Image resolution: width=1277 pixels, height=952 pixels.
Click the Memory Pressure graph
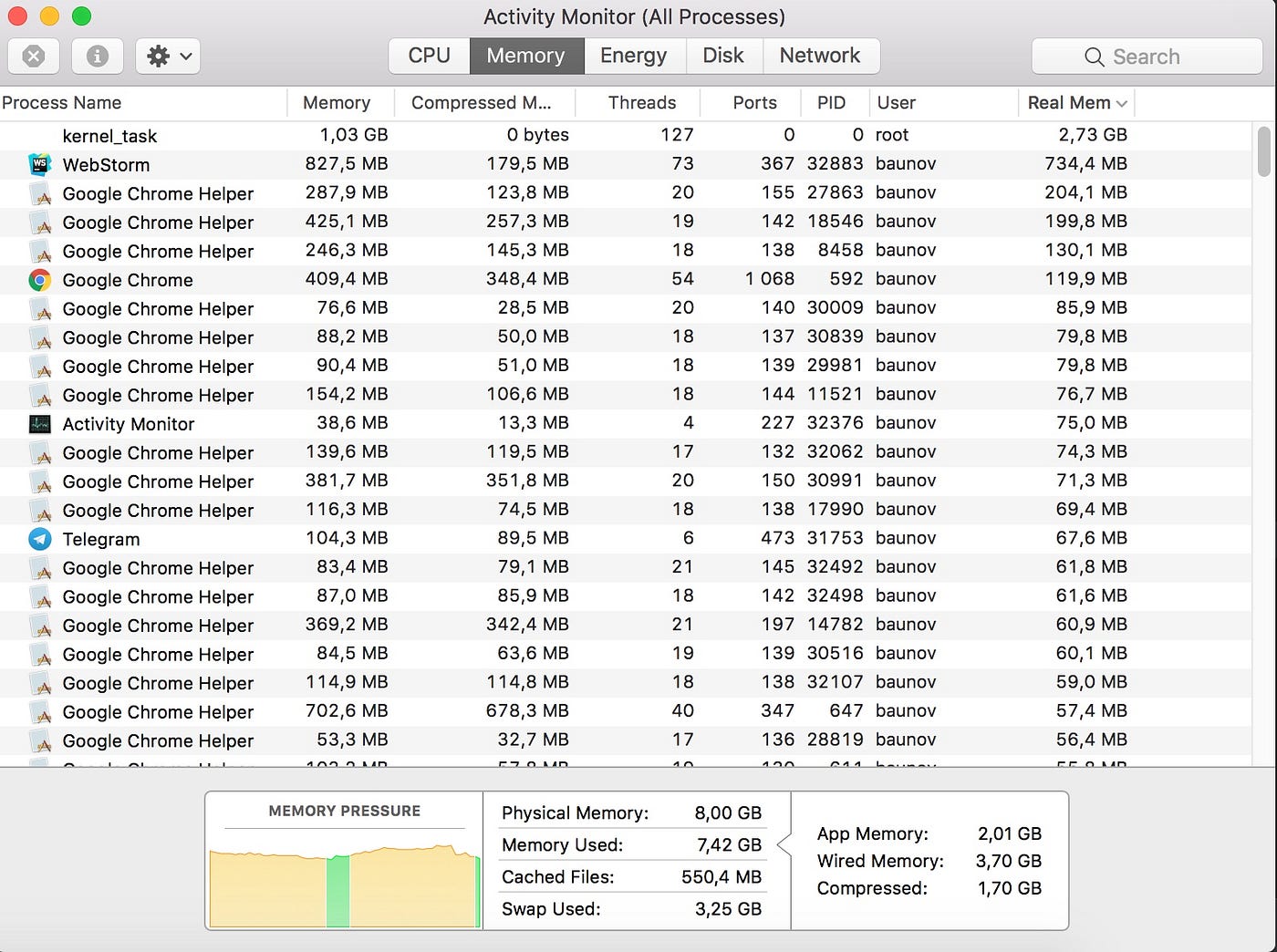click(x=344, y=885)
